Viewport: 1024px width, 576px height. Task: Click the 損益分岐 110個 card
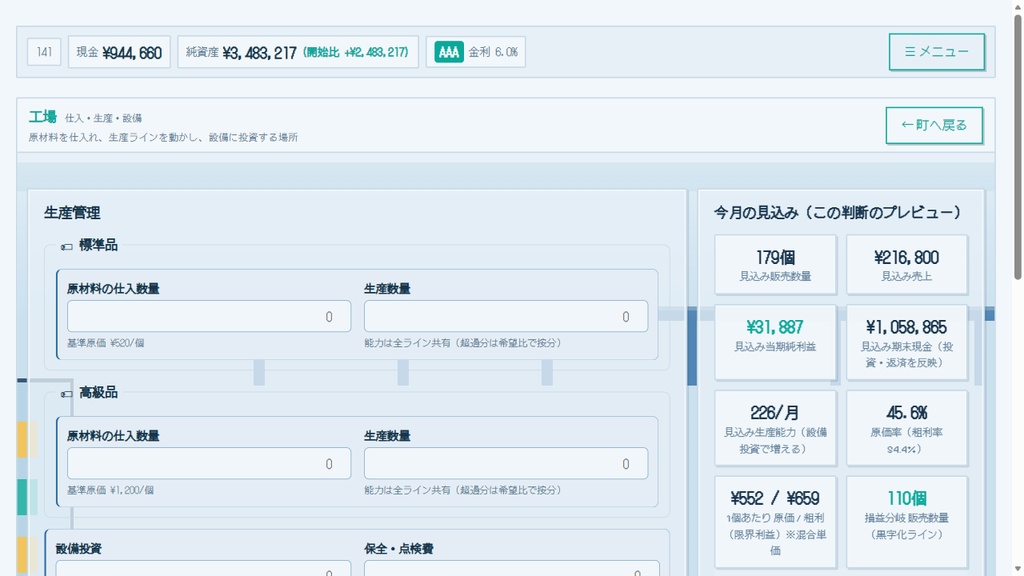point(907,522)
